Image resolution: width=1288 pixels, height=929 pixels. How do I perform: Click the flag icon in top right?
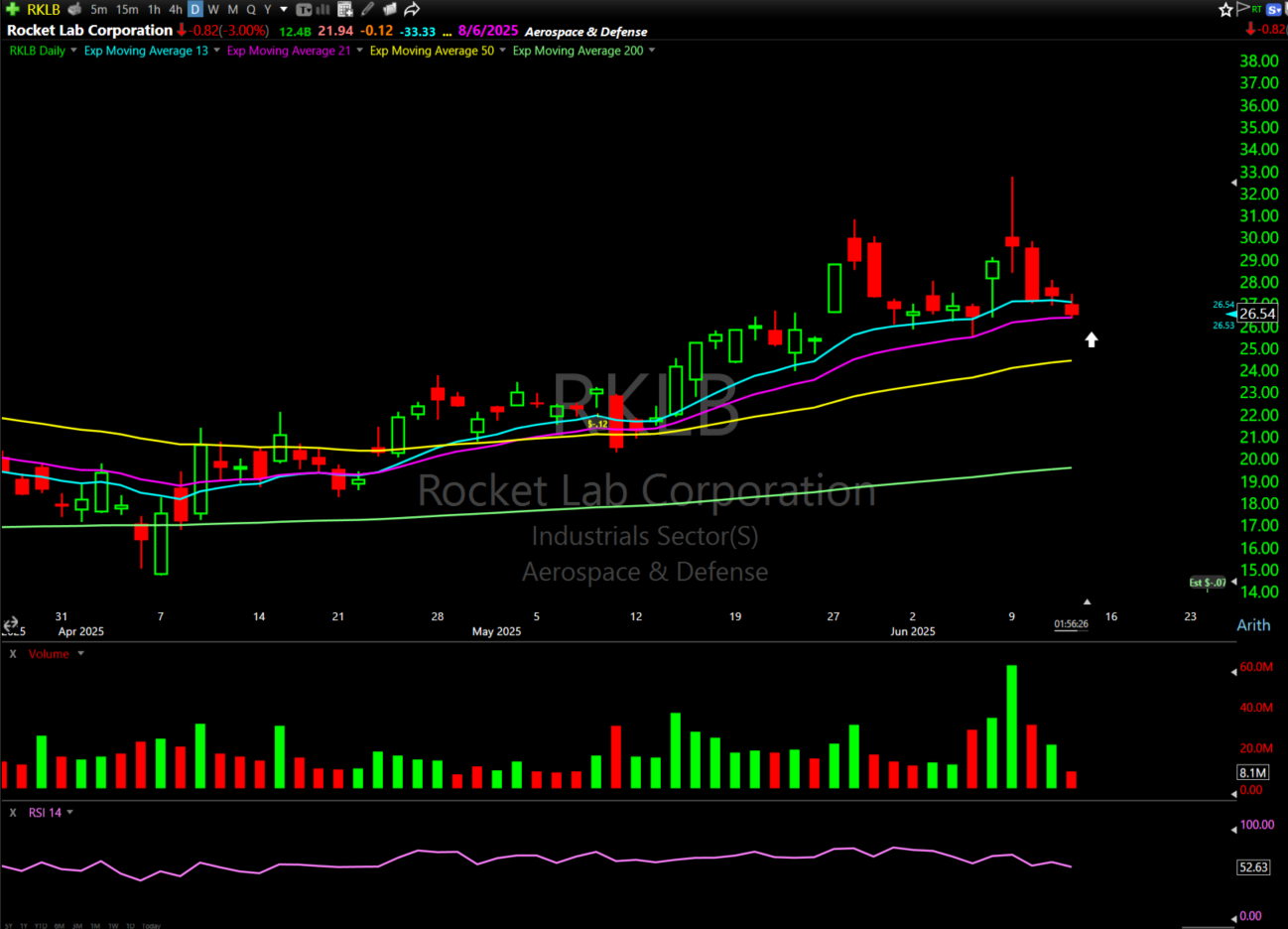click(1243, 9)
